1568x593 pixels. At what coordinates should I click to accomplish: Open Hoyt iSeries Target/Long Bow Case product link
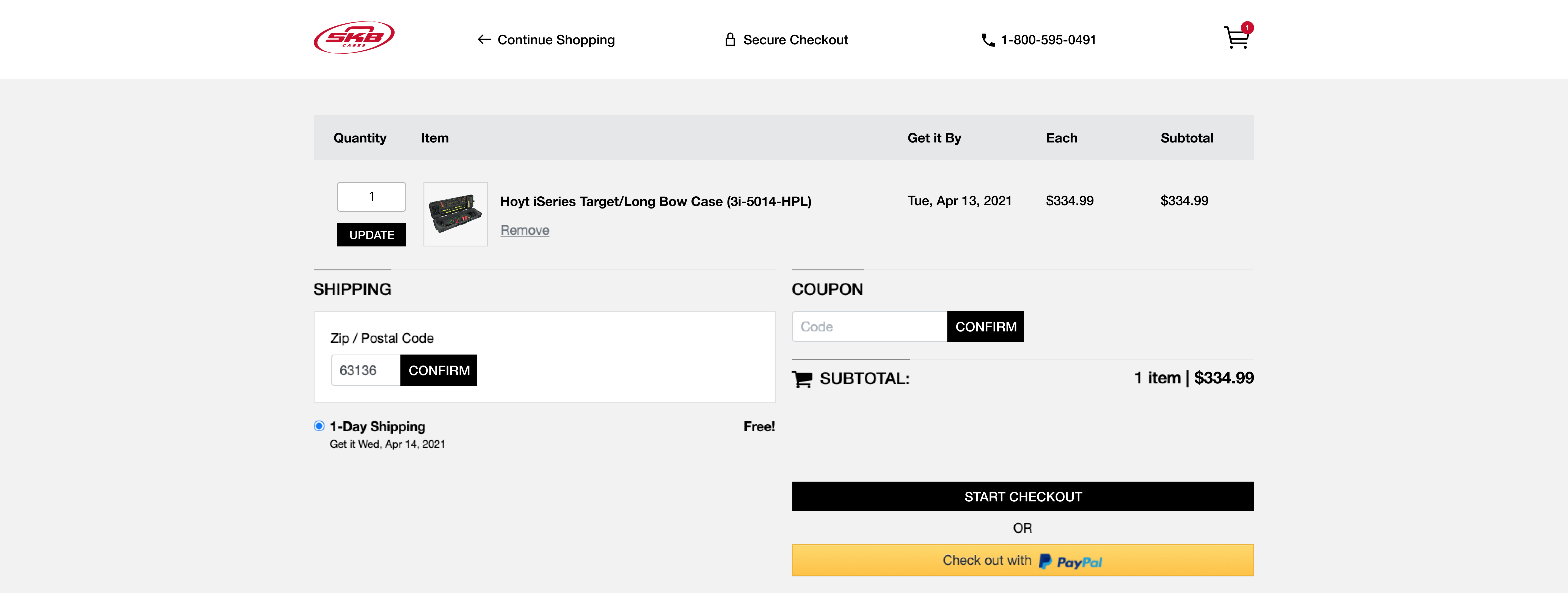(x=655, y=202)
